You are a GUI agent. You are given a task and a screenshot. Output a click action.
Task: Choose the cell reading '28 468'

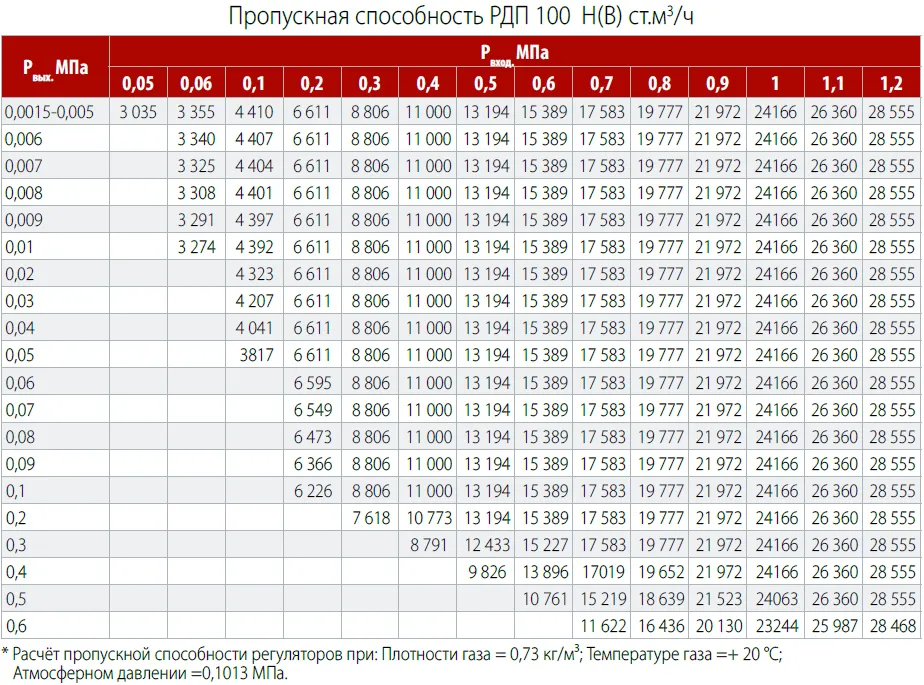[x=892, y=626]
